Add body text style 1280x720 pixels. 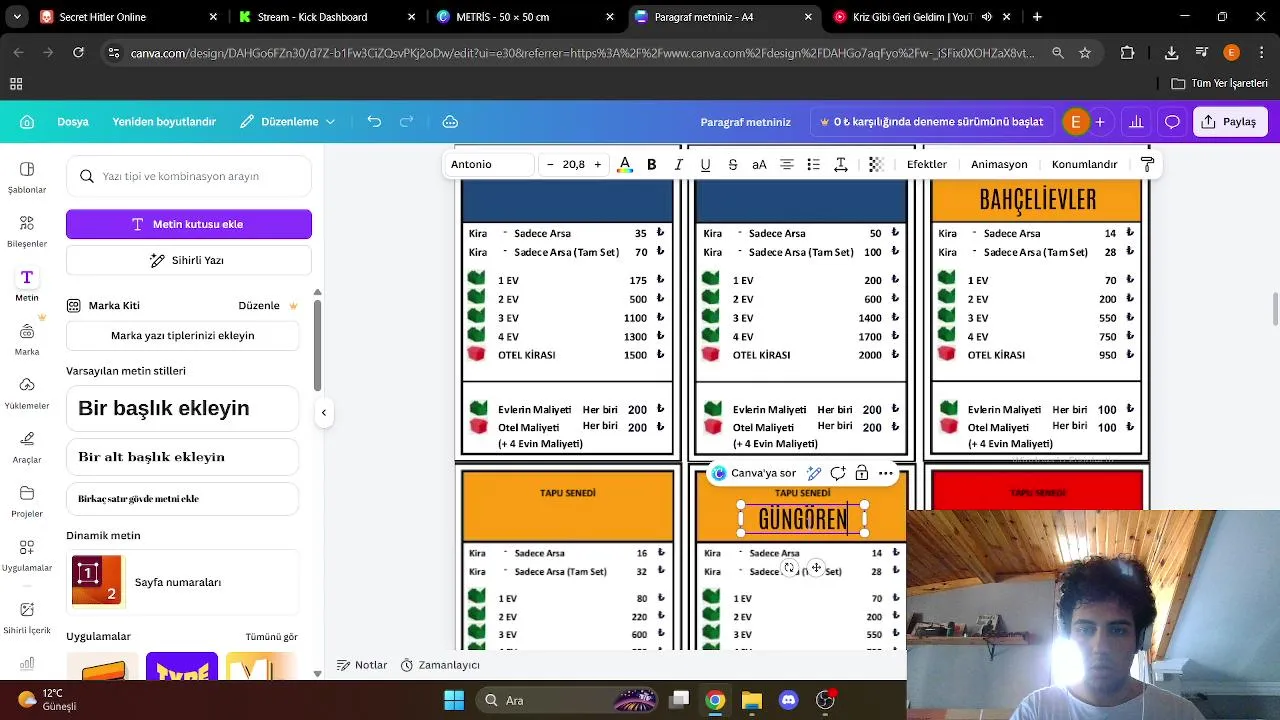pos(183,499)
